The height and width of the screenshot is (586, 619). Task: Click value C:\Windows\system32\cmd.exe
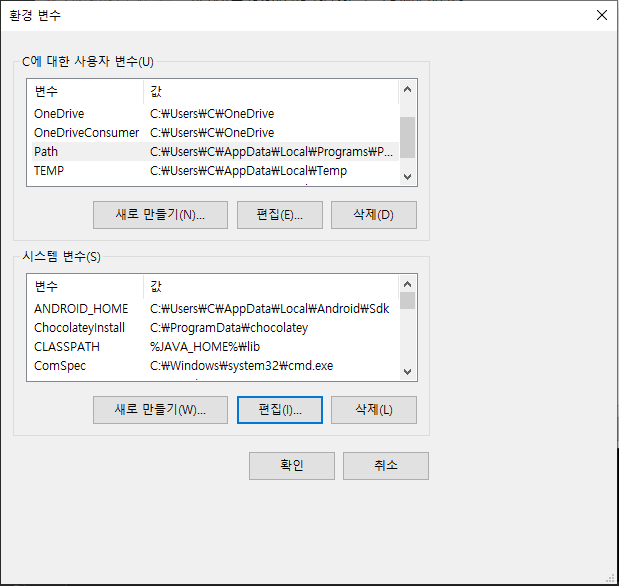pyautogui.click(x=241, y=366)
